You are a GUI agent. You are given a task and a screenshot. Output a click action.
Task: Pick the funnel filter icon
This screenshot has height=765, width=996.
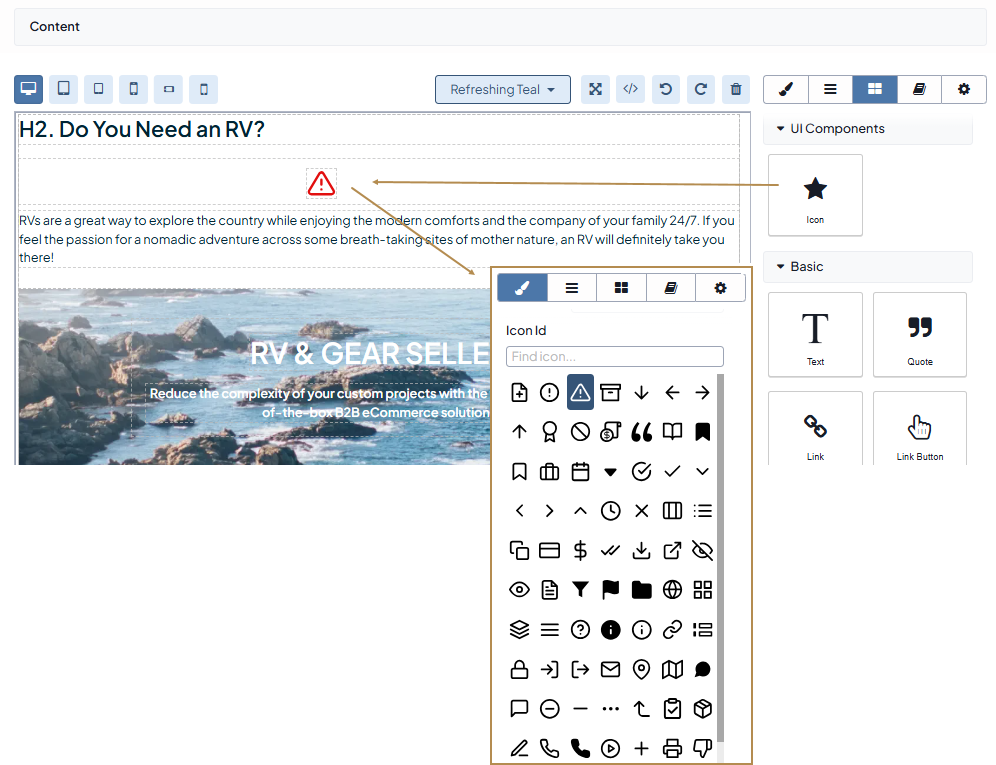point(580,590)
